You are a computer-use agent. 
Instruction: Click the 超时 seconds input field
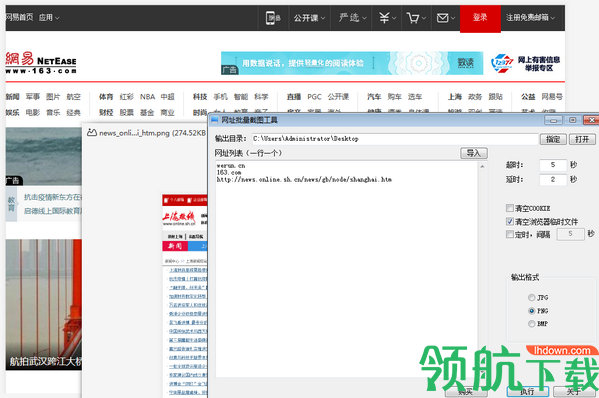point(553,165)
